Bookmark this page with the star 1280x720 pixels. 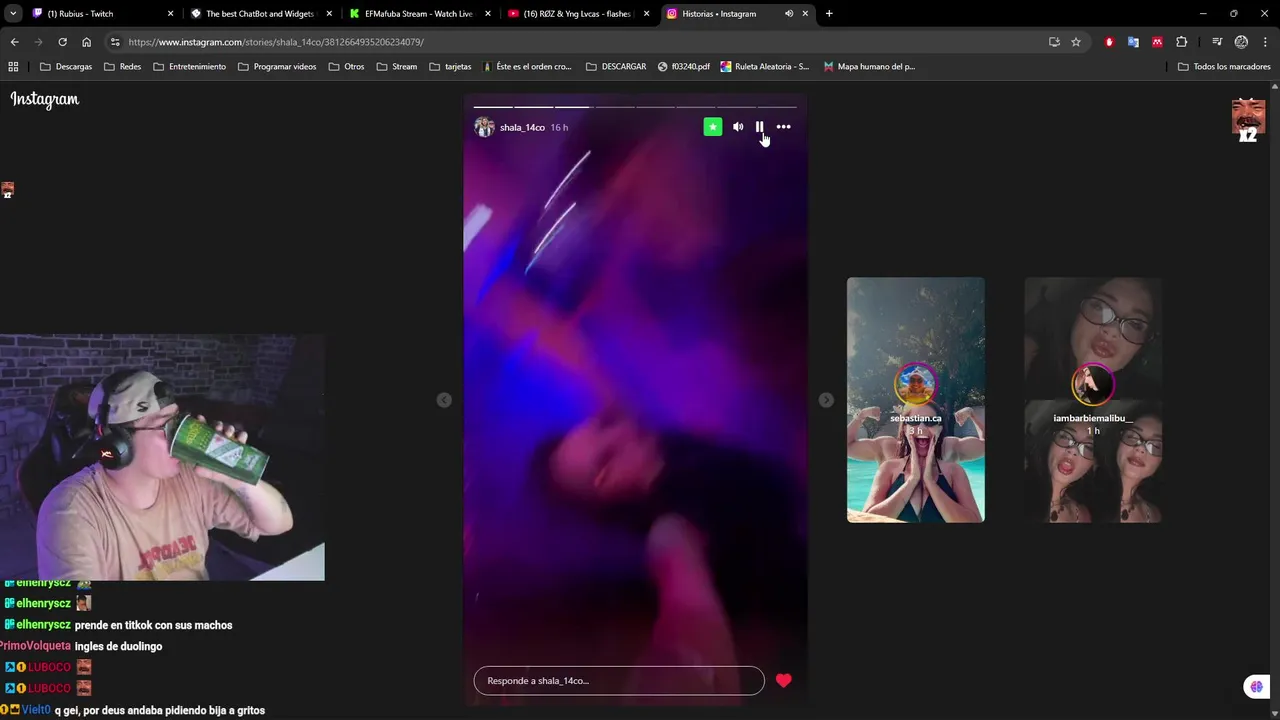[x=1076, y=42]
